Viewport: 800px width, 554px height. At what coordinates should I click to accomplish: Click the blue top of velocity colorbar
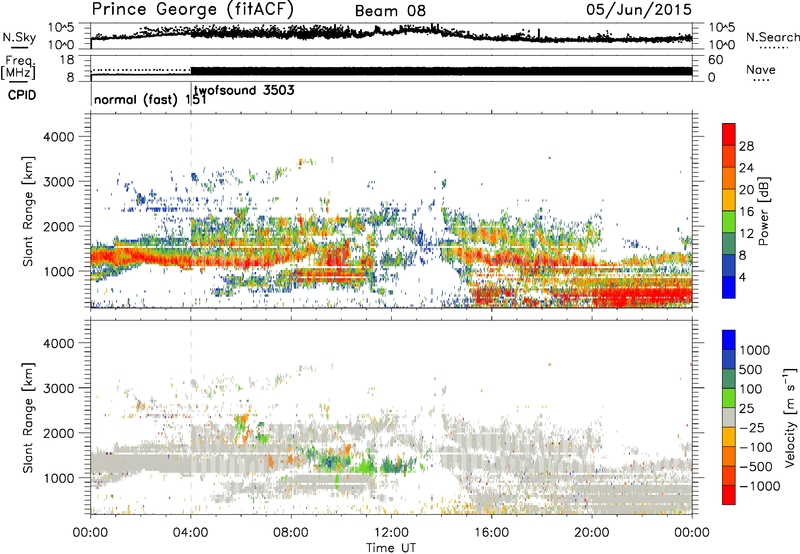(x=729, y=340)
